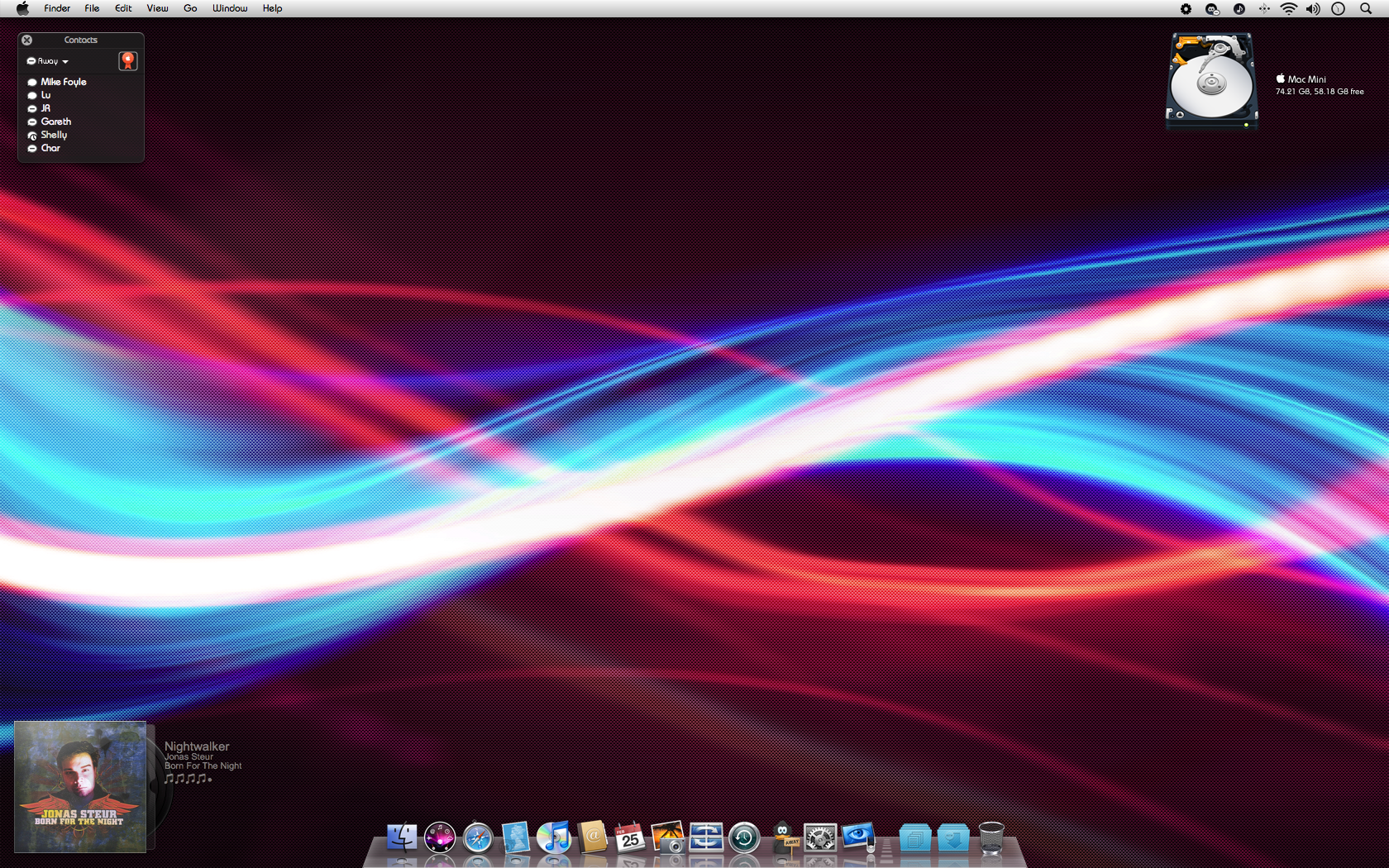The image size is (1389, 868).
Task: Launch iPhoto from the Dock
Action: [668, 837]
